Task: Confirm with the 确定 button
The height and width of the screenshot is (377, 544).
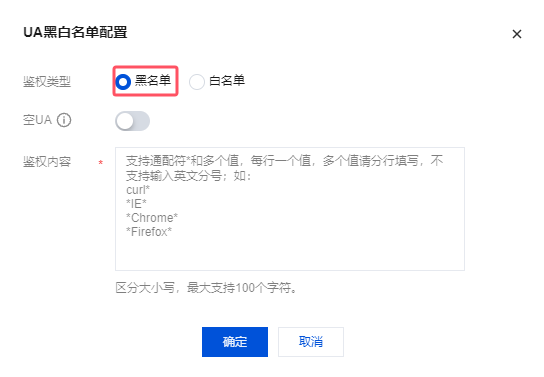Action: coord(235,342)
